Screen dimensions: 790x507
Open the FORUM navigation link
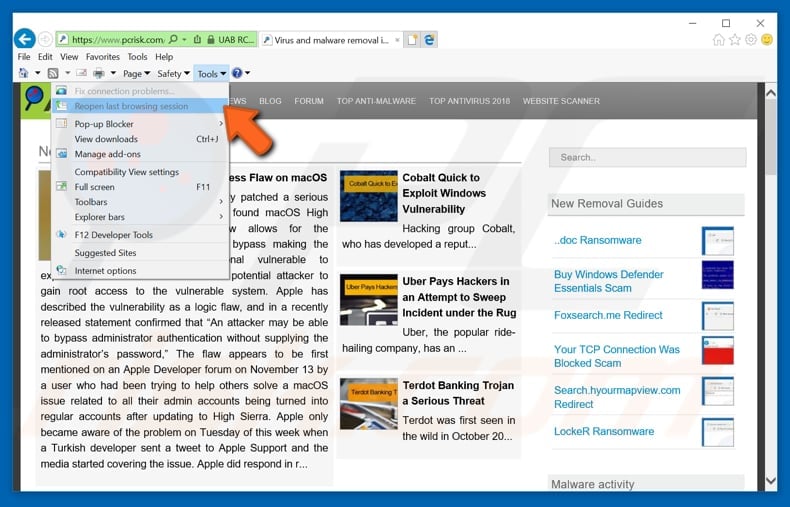pyautogui.click(x=309, y=101)
